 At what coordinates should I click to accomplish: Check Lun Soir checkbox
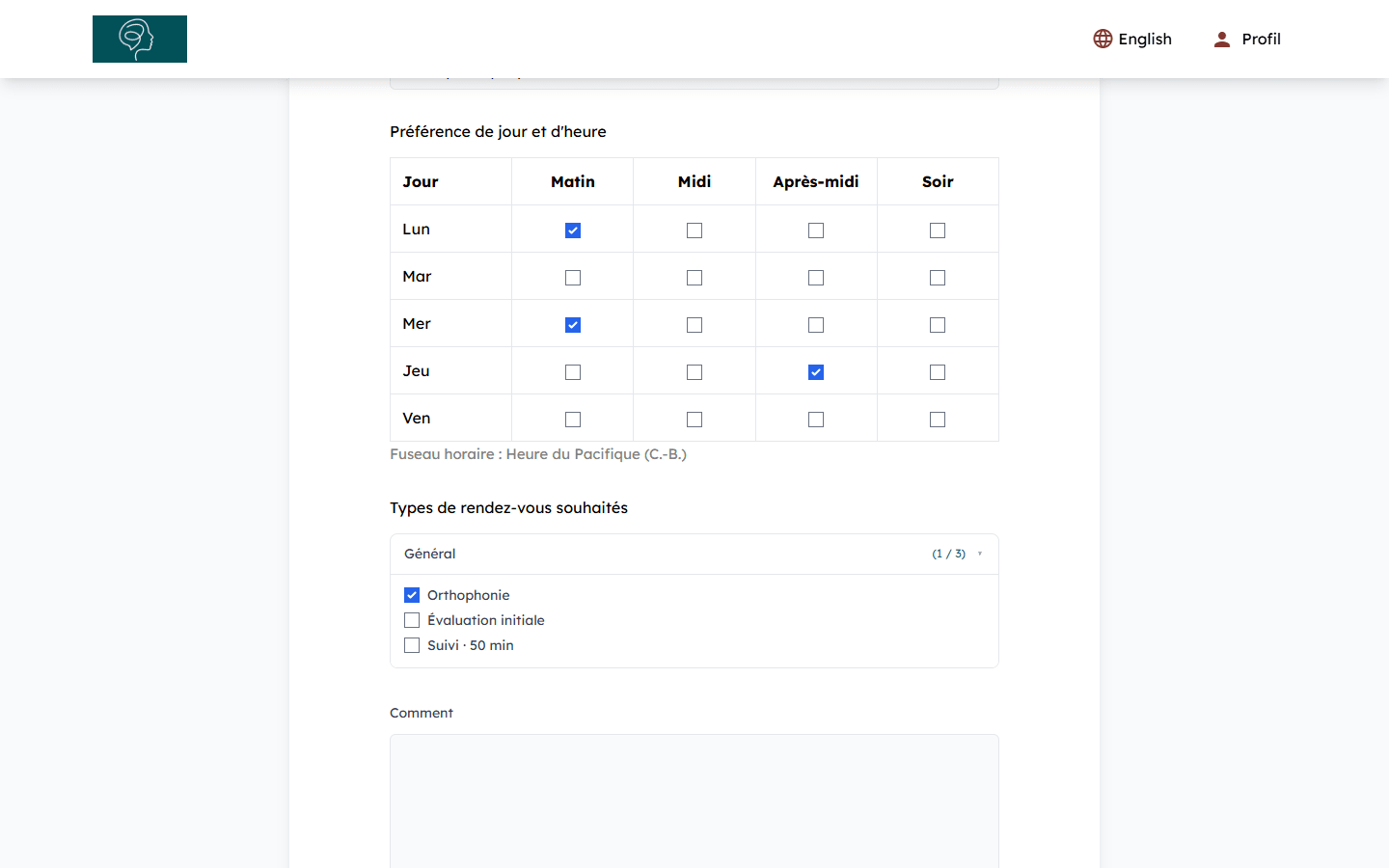(x=938, y=231)
